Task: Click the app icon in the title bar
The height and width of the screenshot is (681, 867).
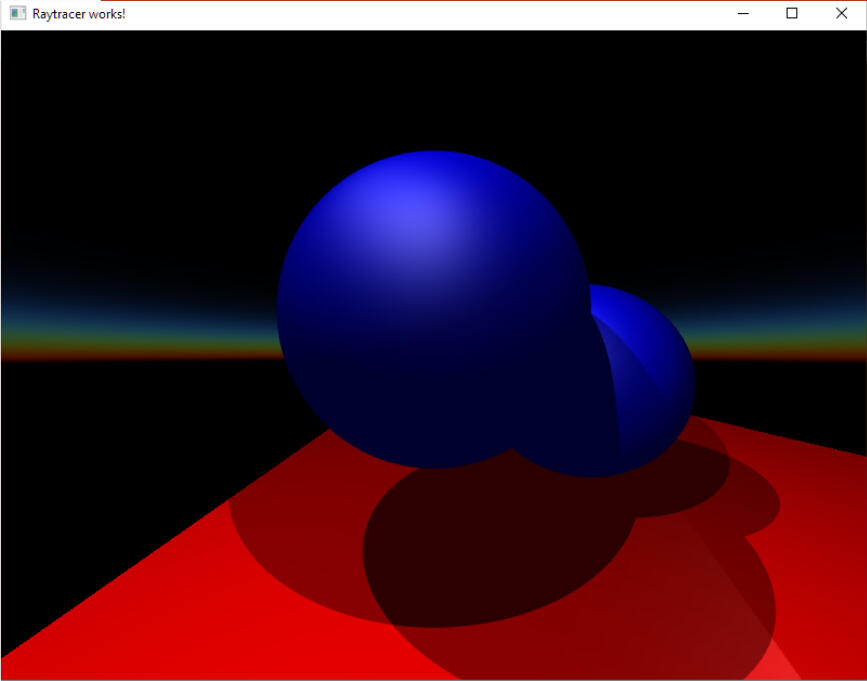Action: click(17, 14)
